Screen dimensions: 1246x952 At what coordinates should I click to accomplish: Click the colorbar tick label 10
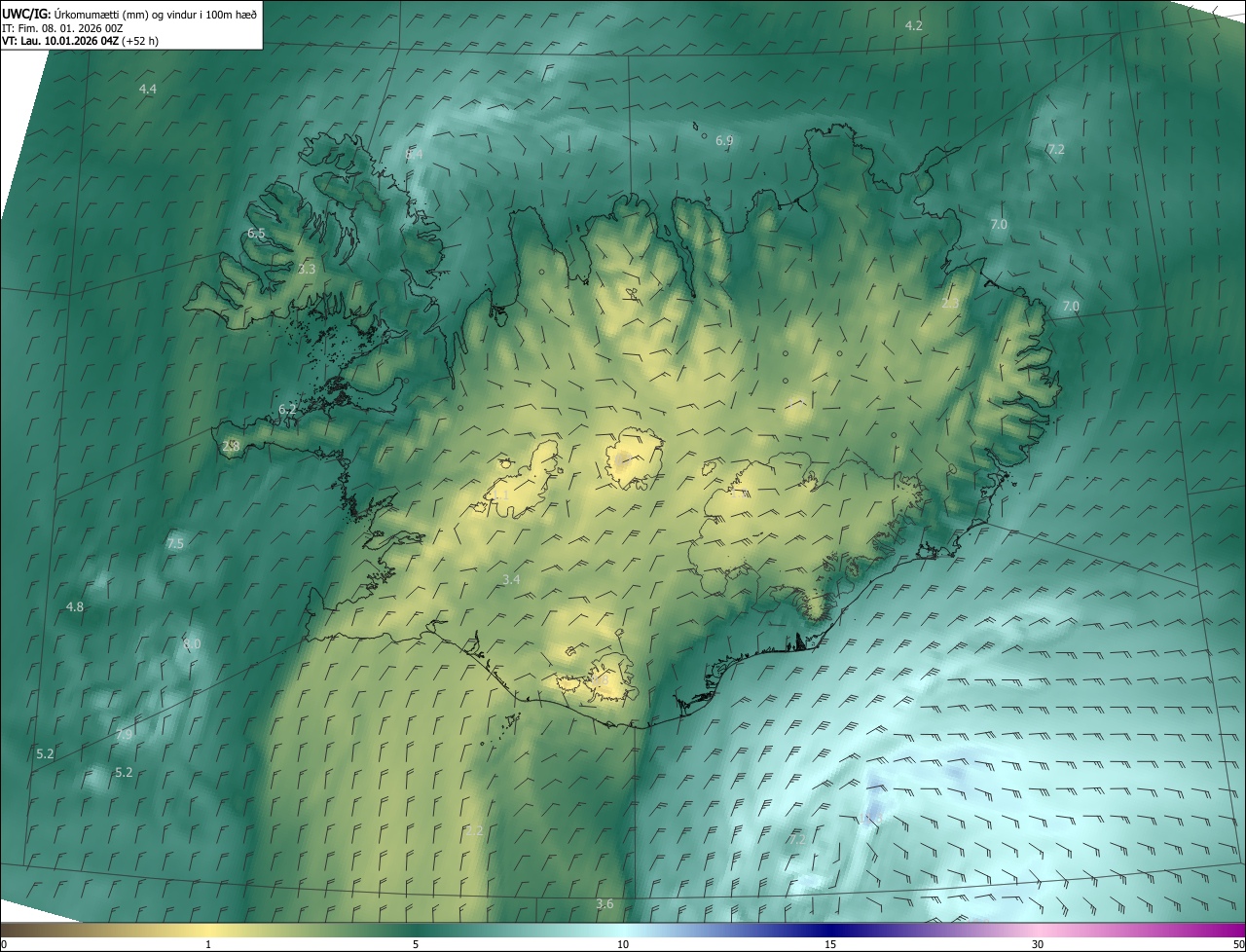click(623, 945)
